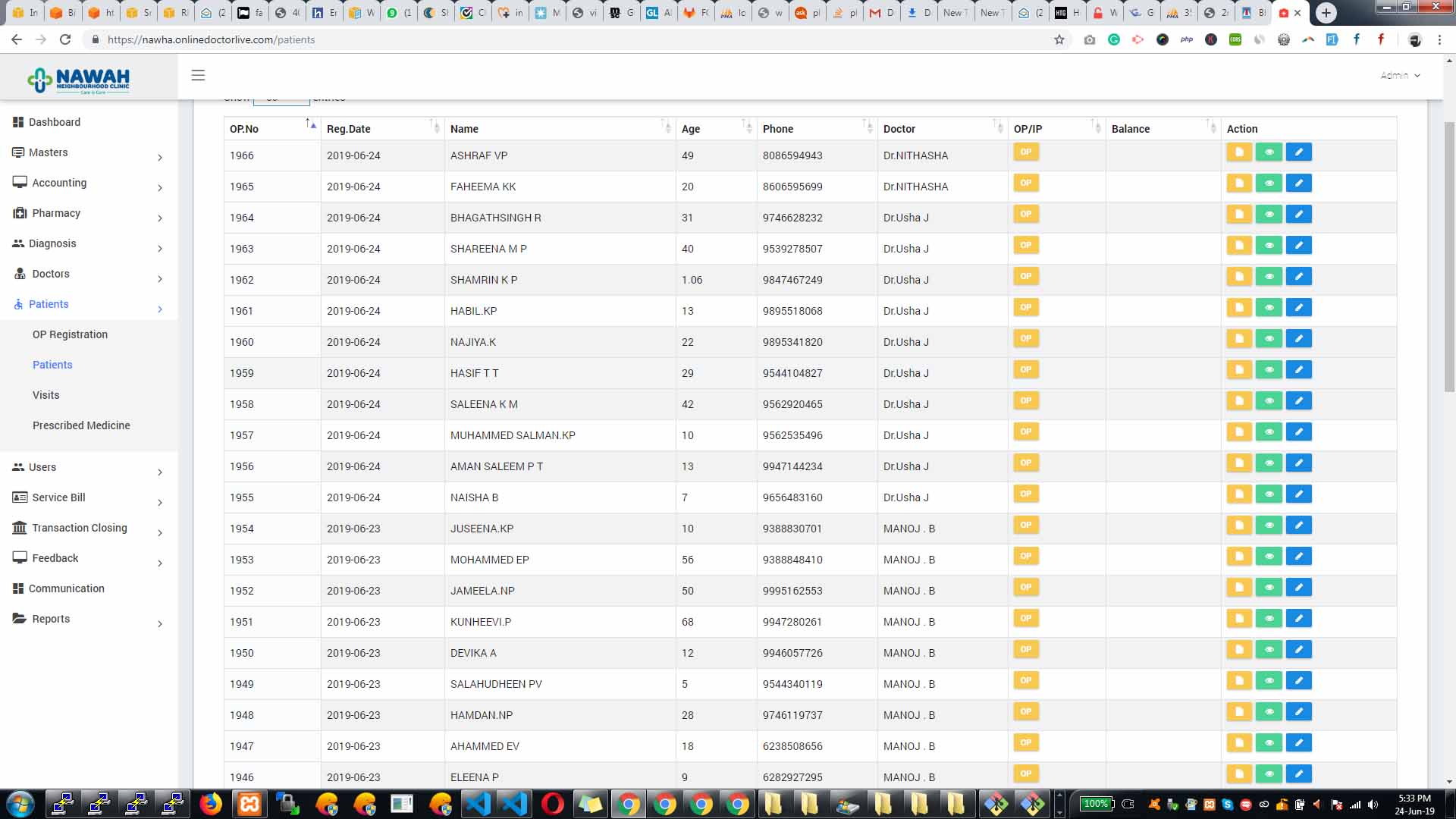The height and width of the screenshot is (819, 1456).
Task: Open Firefox from the taskbar
Action: (211, 804)
